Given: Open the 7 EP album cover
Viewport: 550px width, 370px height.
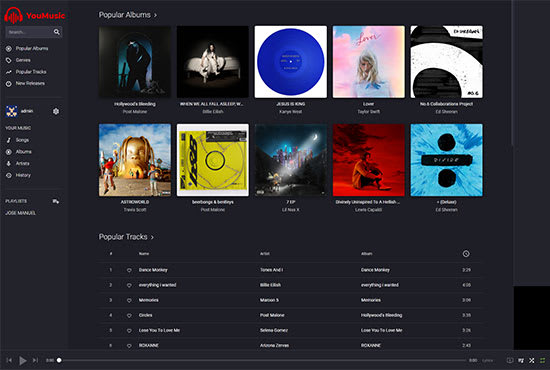Looking at the screenshot, I should (x=290, y=160).
